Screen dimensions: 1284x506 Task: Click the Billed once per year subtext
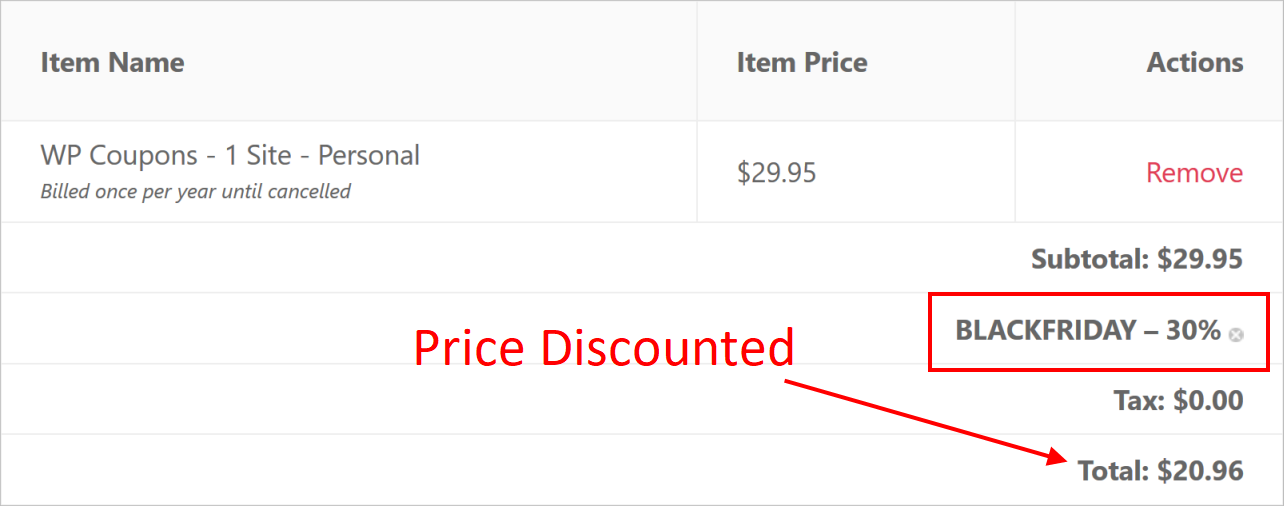coord(196,191)
